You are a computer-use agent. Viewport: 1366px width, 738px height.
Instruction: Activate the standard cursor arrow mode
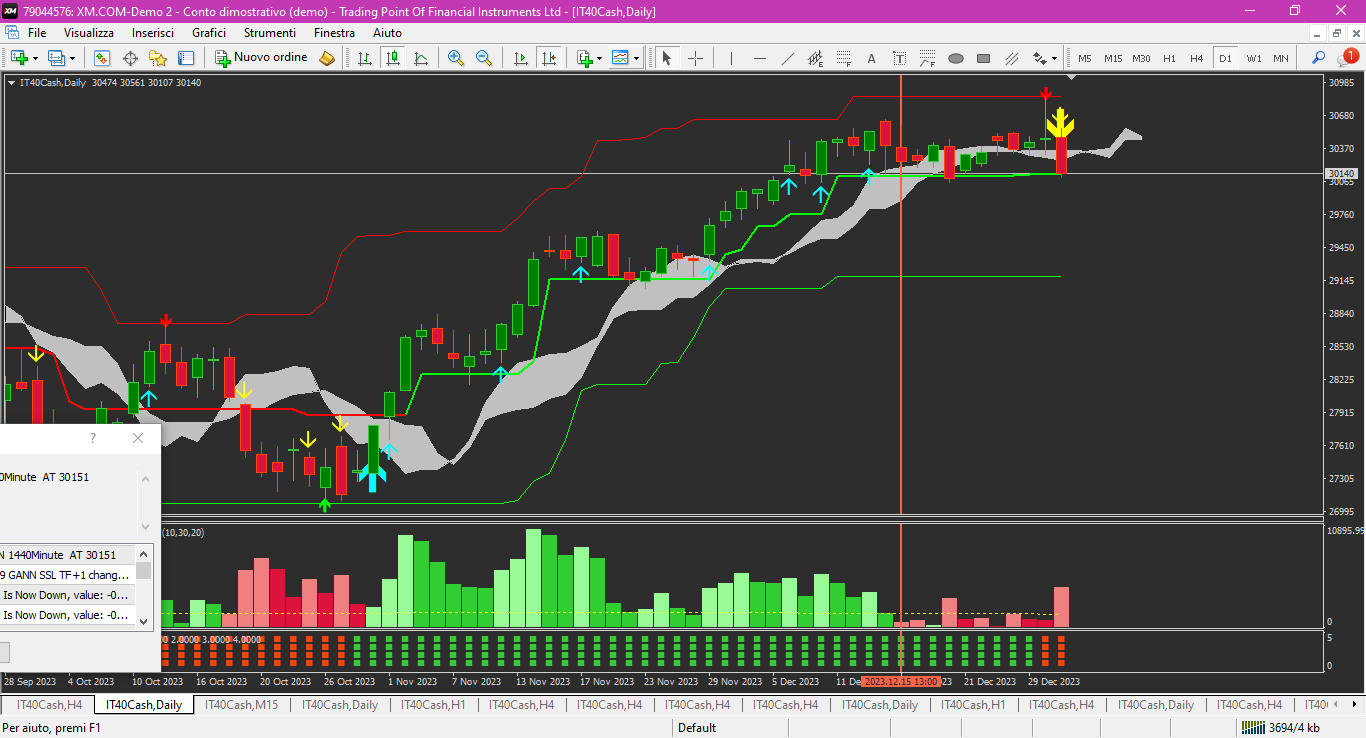(667, 58)
